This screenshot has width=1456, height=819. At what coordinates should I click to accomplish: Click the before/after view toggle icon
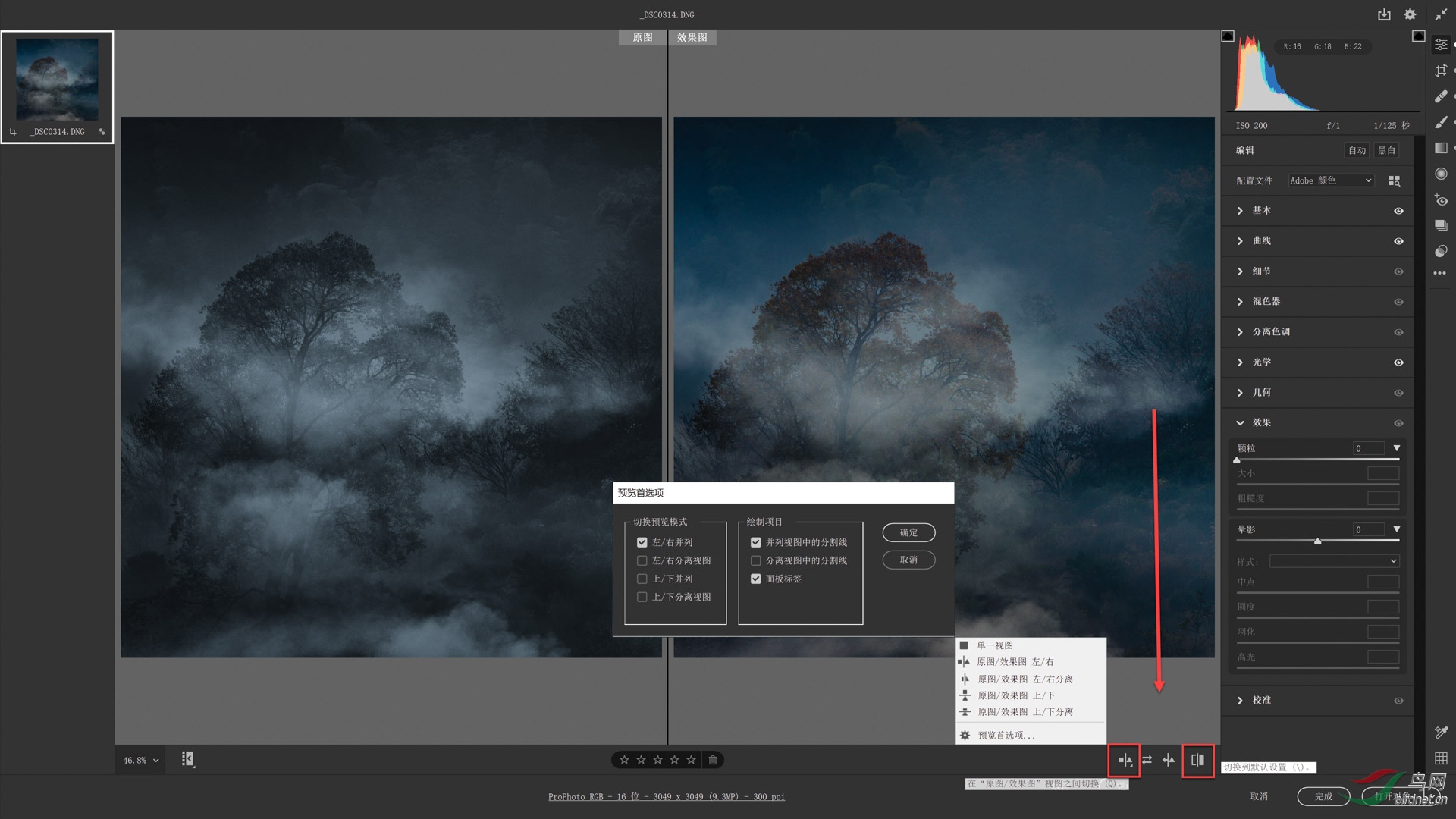tap(1125, 760)
